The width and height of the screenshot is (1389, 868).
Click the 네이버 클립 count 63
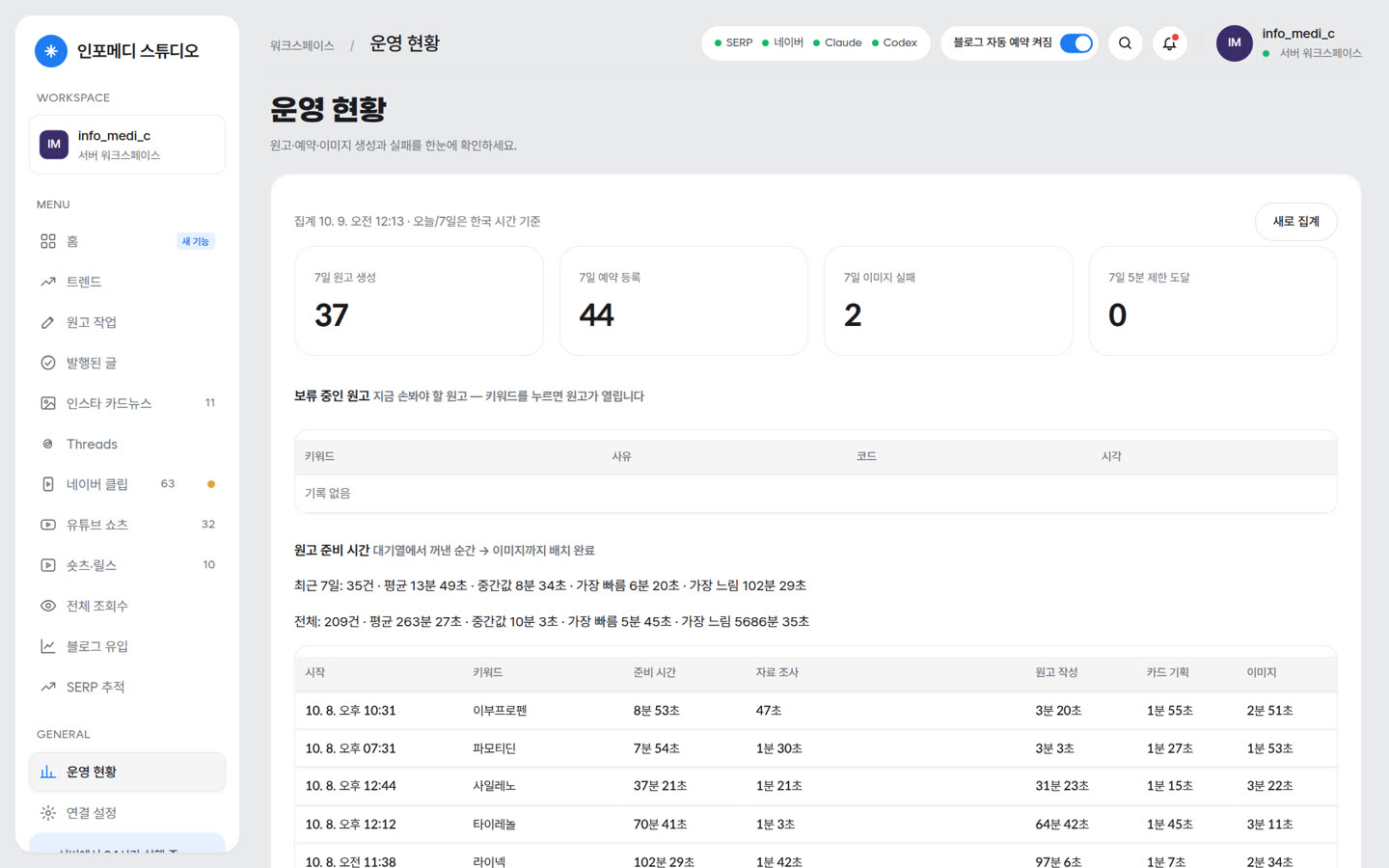pyautogui.click(x=168, y=484)
